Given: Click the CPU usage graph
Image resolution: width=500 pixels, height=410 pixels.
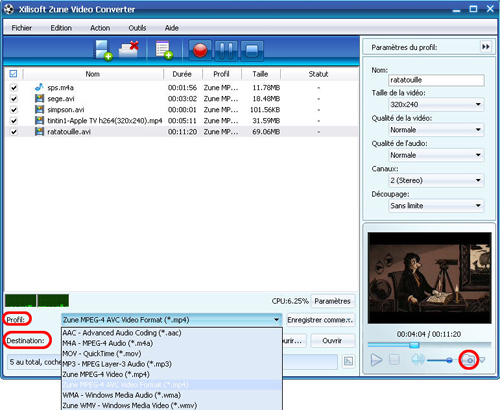Looking at the screenshot, I should pyautogui.click(x=37, y=300).
